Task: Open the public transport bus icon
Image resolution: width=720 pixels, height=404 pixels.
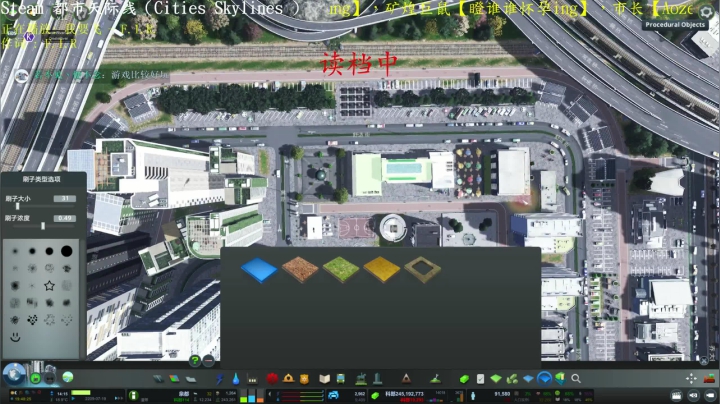Action: [341, 379]
